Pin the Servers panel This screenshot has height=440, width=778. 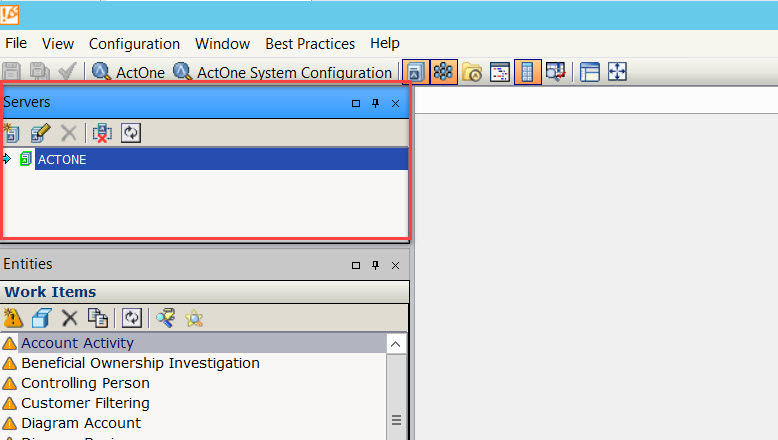pos(376,103)
